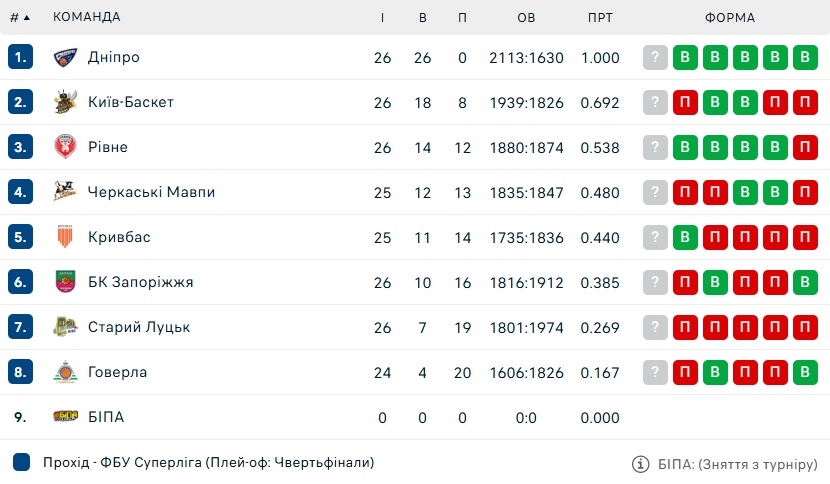830x484 pixels.
Task: Click the Київ-Баскет bee logo
Action: [66, 102]
